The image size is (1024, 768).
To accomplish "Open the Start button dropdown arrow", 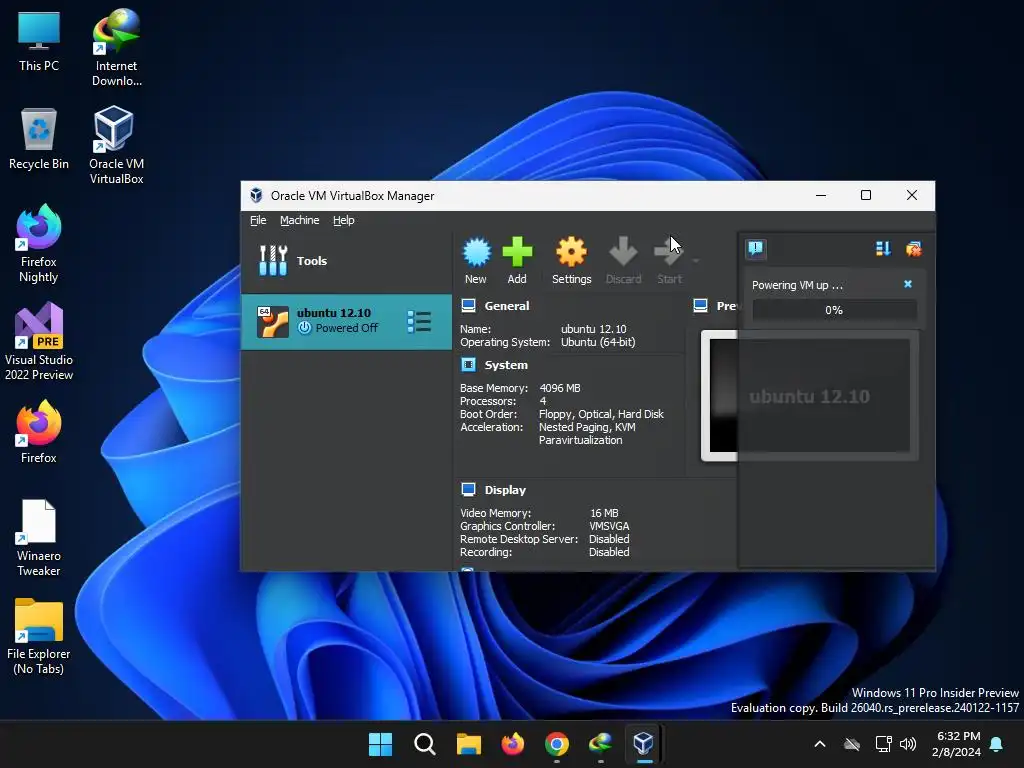I will [696, 261].
